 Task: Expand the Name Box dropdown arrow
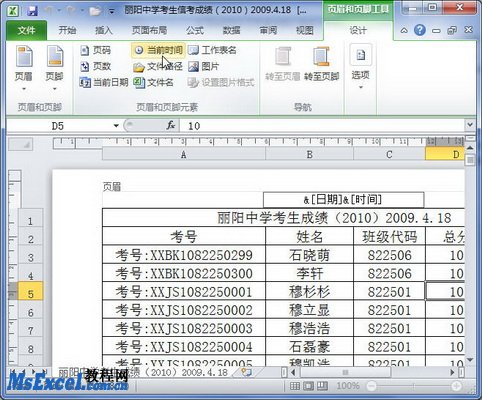pyautogui.click(x=116, y=126)
